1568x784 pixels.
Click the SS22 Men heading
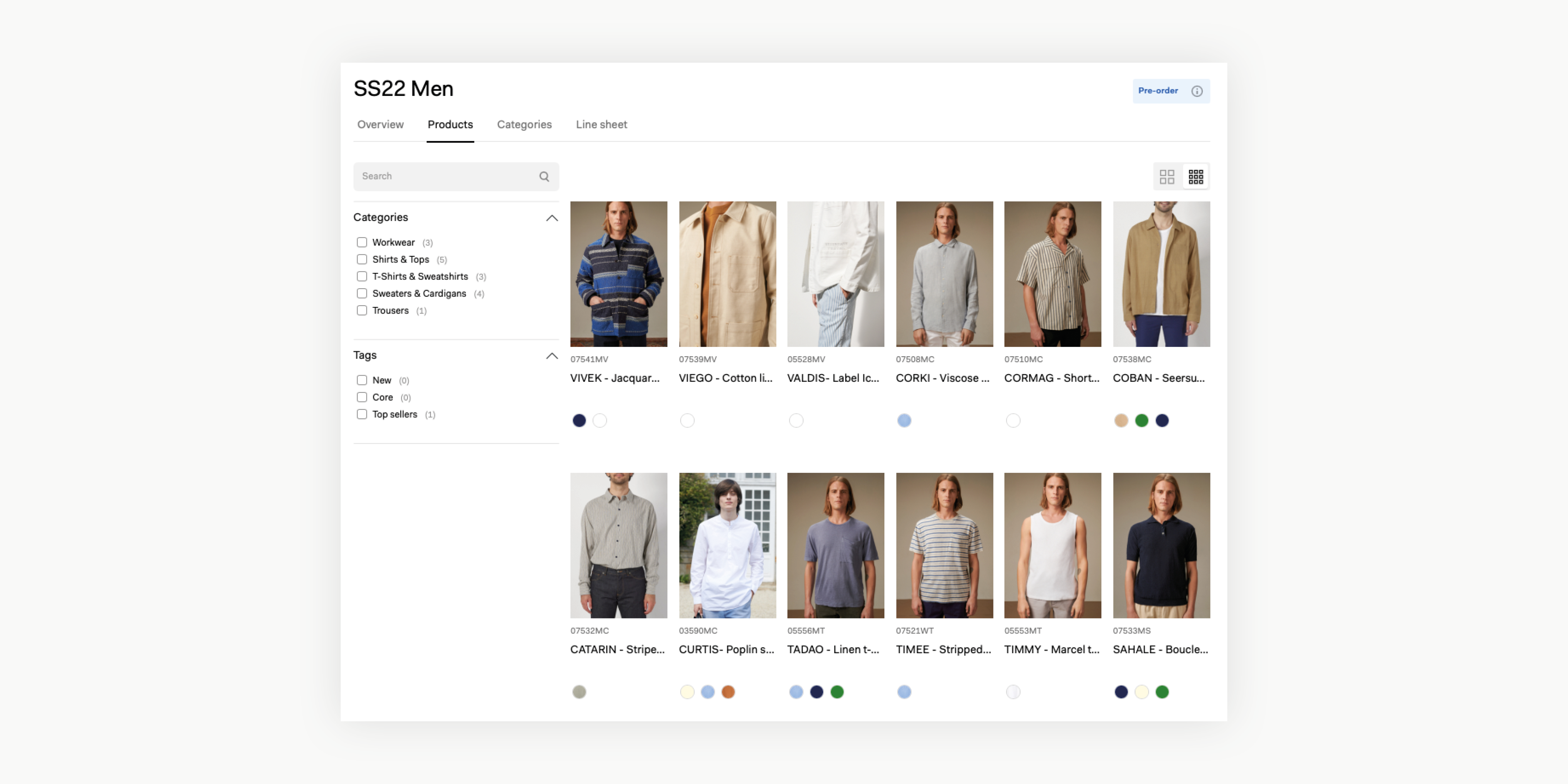(404, 89)
